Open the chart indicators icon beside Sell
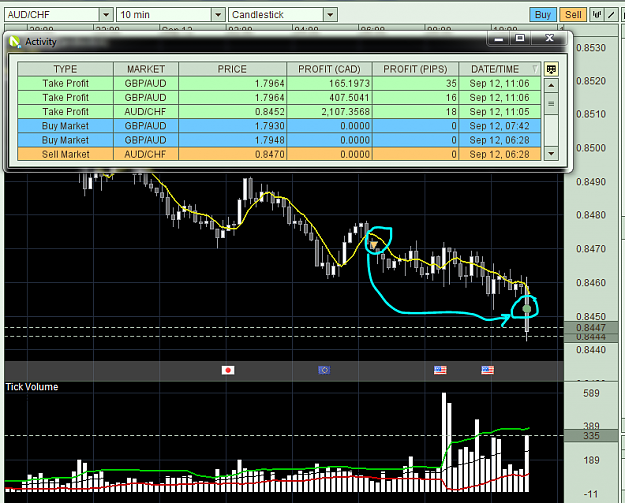 pyautogui.click(x=597, y=15)
